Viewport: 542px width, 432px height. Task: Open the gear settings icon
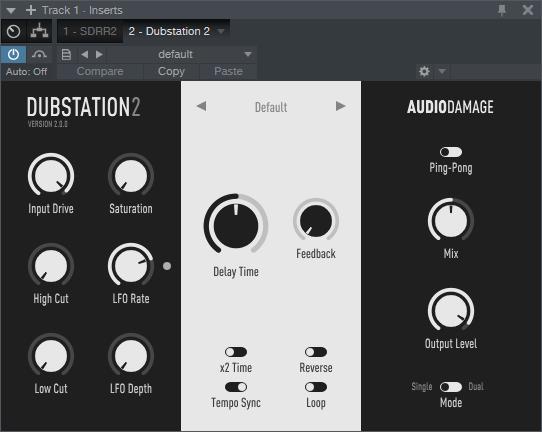pyautogui.click(x=424, y=71)
